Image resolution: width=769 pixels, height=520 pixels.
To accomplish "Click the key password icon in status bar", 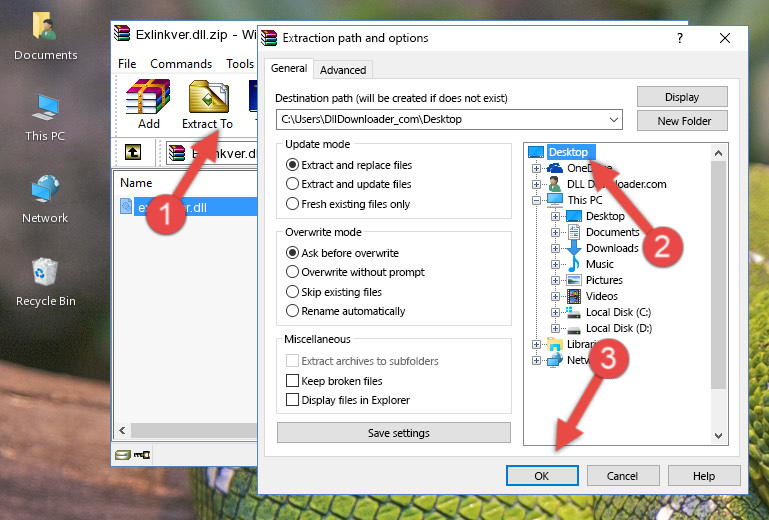I will coord(142,455).
